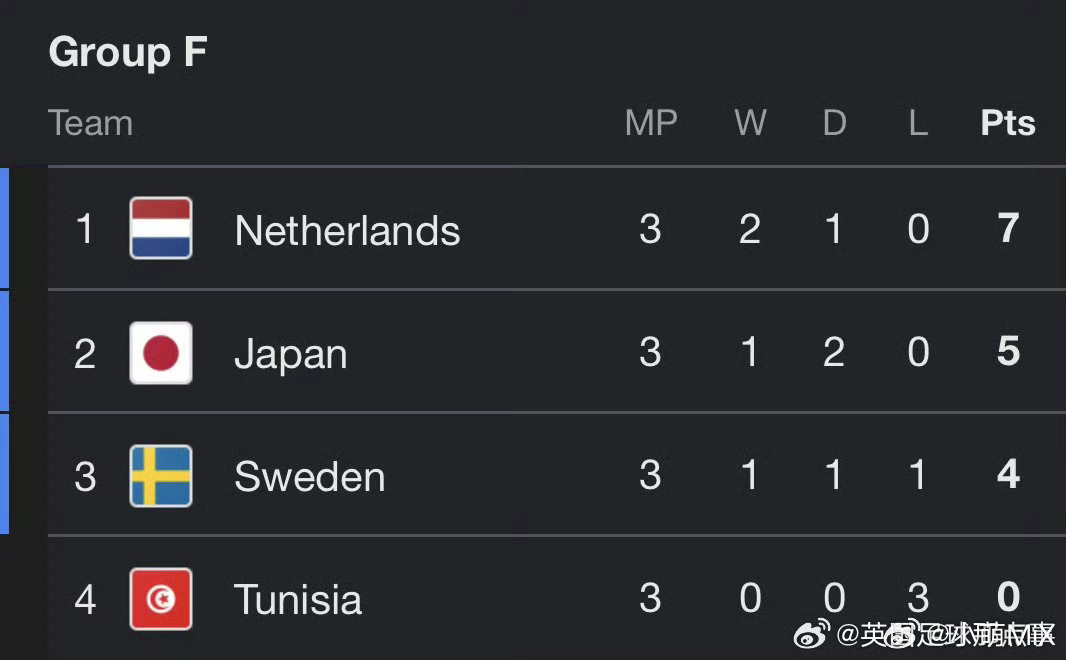Select the L column header
Image resolution: width=1066 pixels, height=660 pixels.
(918, 123)
